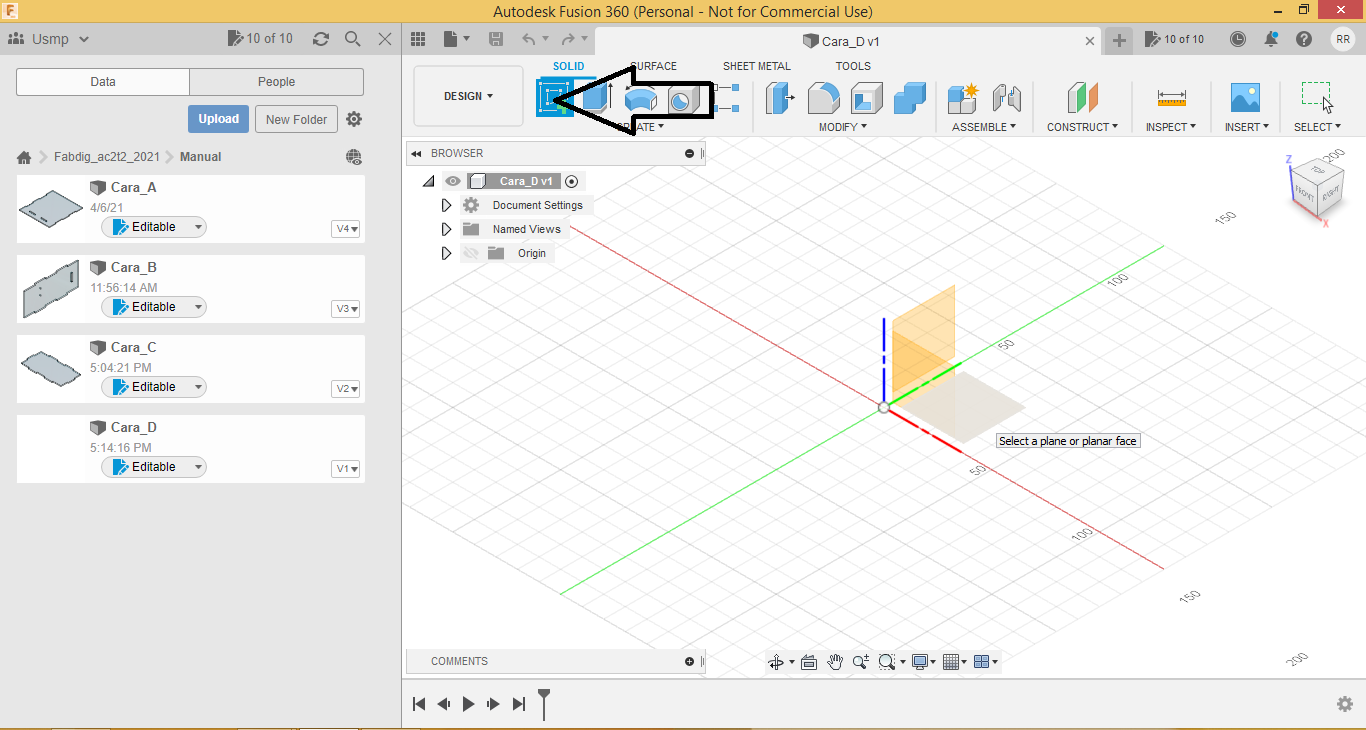Activate the Measure tool
The height and width of the screenshot is (730, 1366).
(1171, 98)
